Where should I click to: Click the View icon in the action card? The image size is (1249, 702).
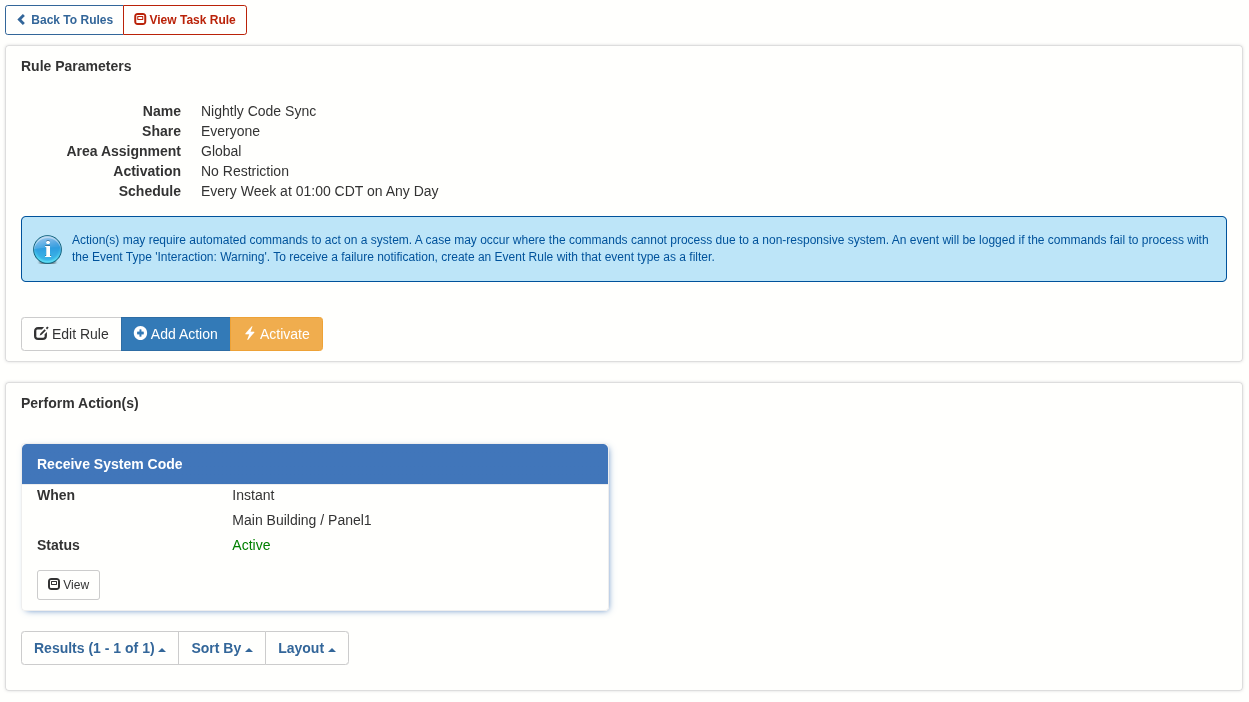pos(54,584)
